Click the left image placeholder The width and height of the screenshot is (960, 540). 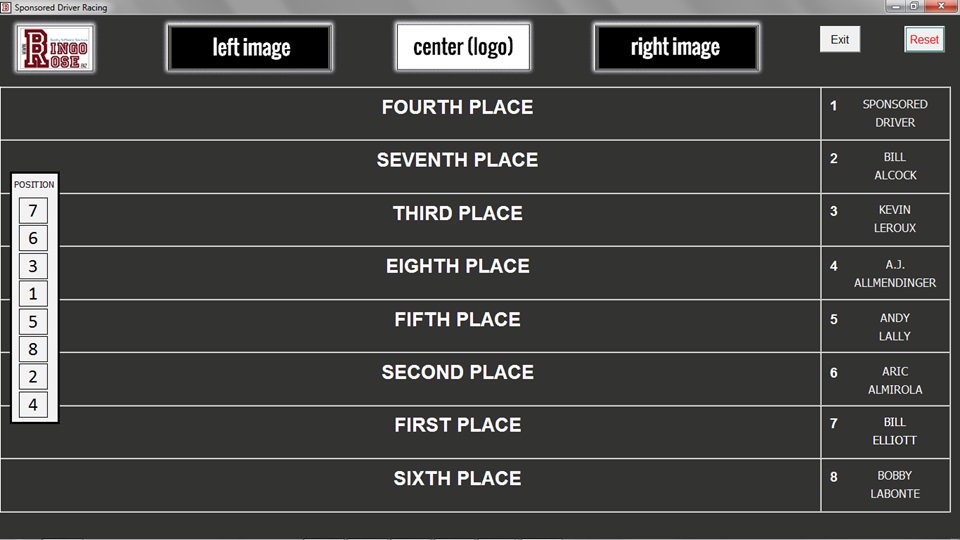(250, 47)
